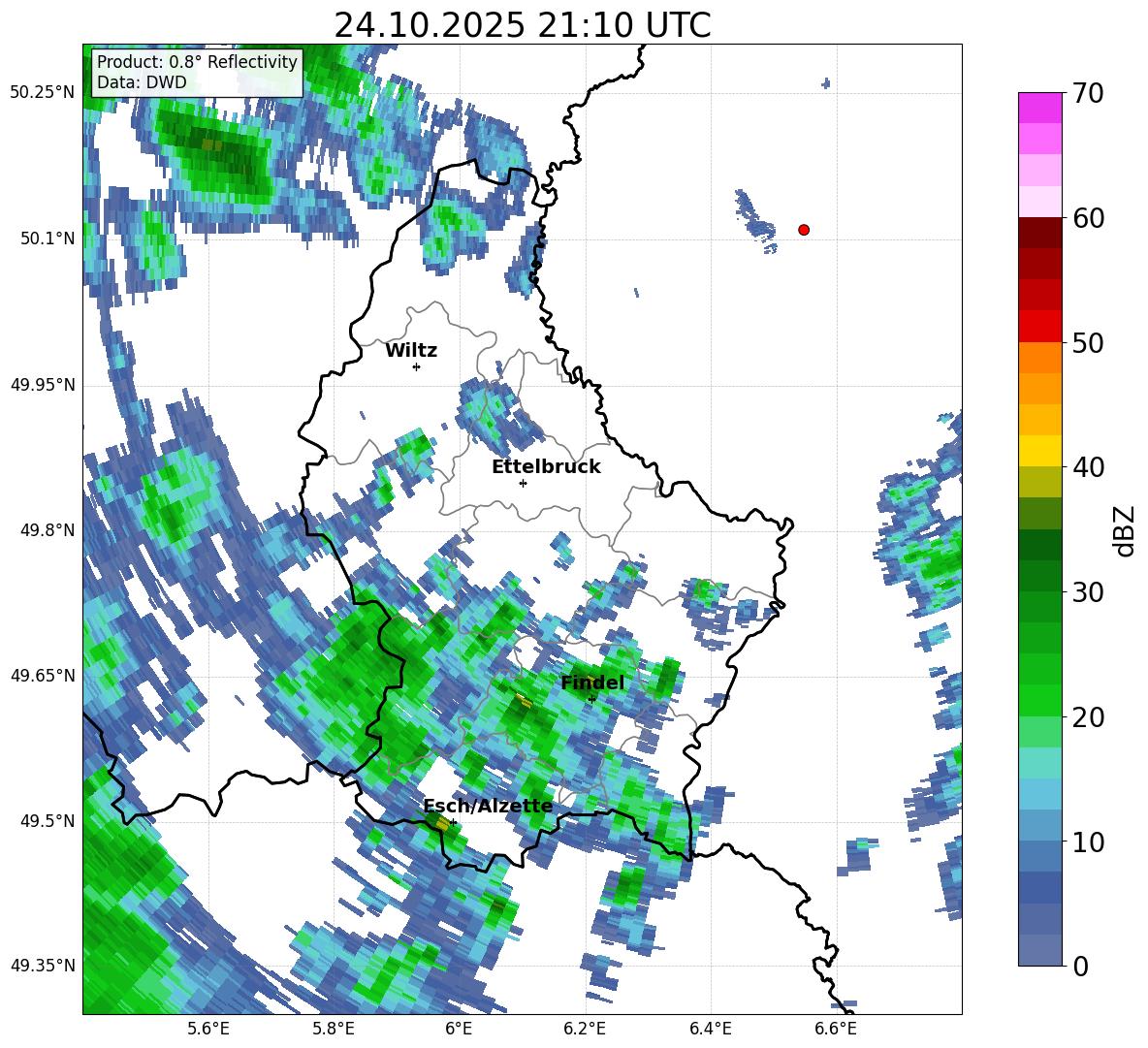This screenshot has width=1148, height=1048.
Task: Click the dark red swatch just below 60
Action: click(x=1039, y=233)
